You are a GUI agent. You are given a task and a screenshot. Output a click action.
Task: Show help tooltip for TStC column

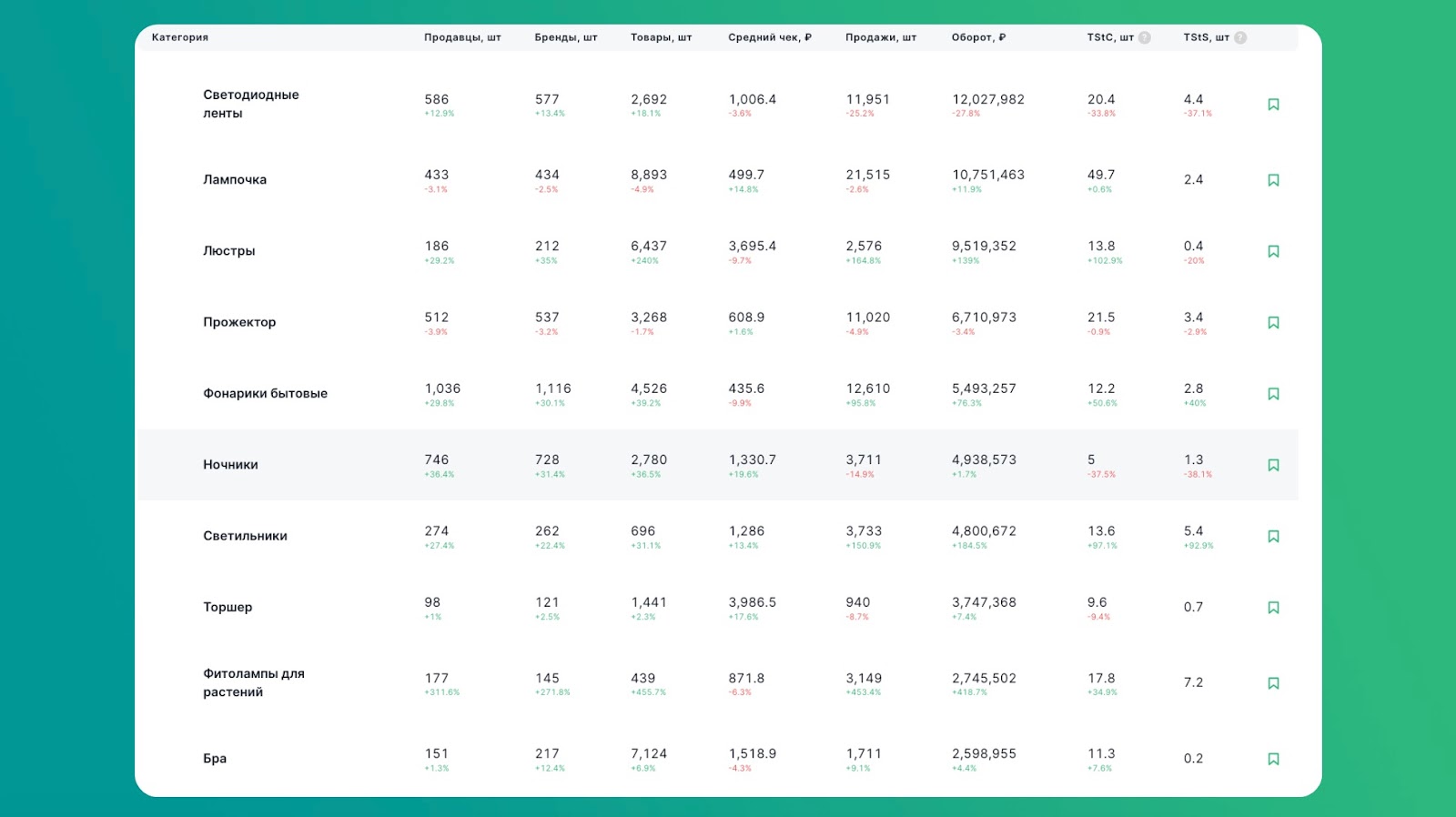click(1145, 37)
